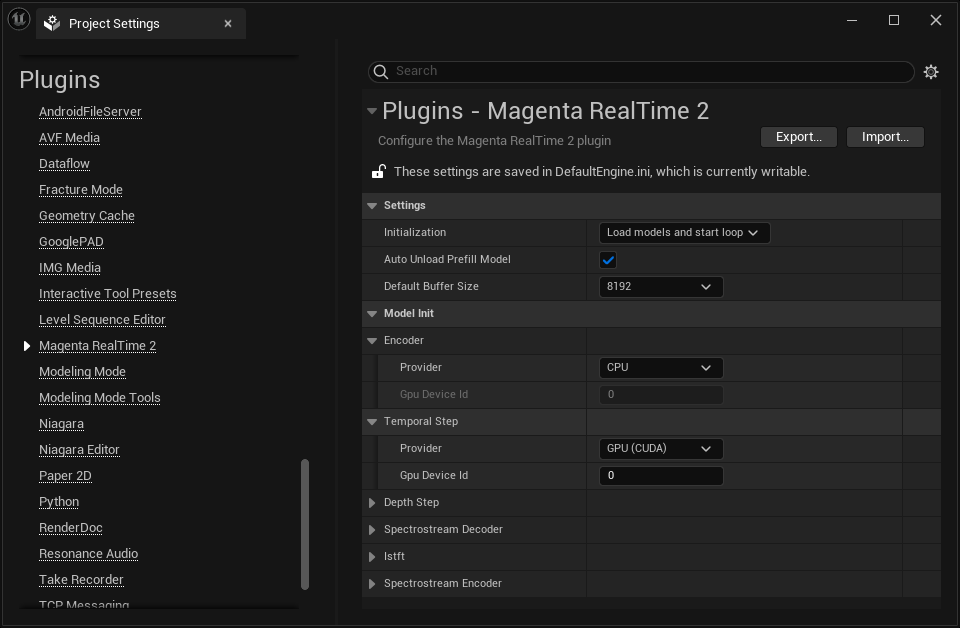Open RenderDoc plugin settings
This screenshot has width=960, height=628.
(x=70, y=528)
